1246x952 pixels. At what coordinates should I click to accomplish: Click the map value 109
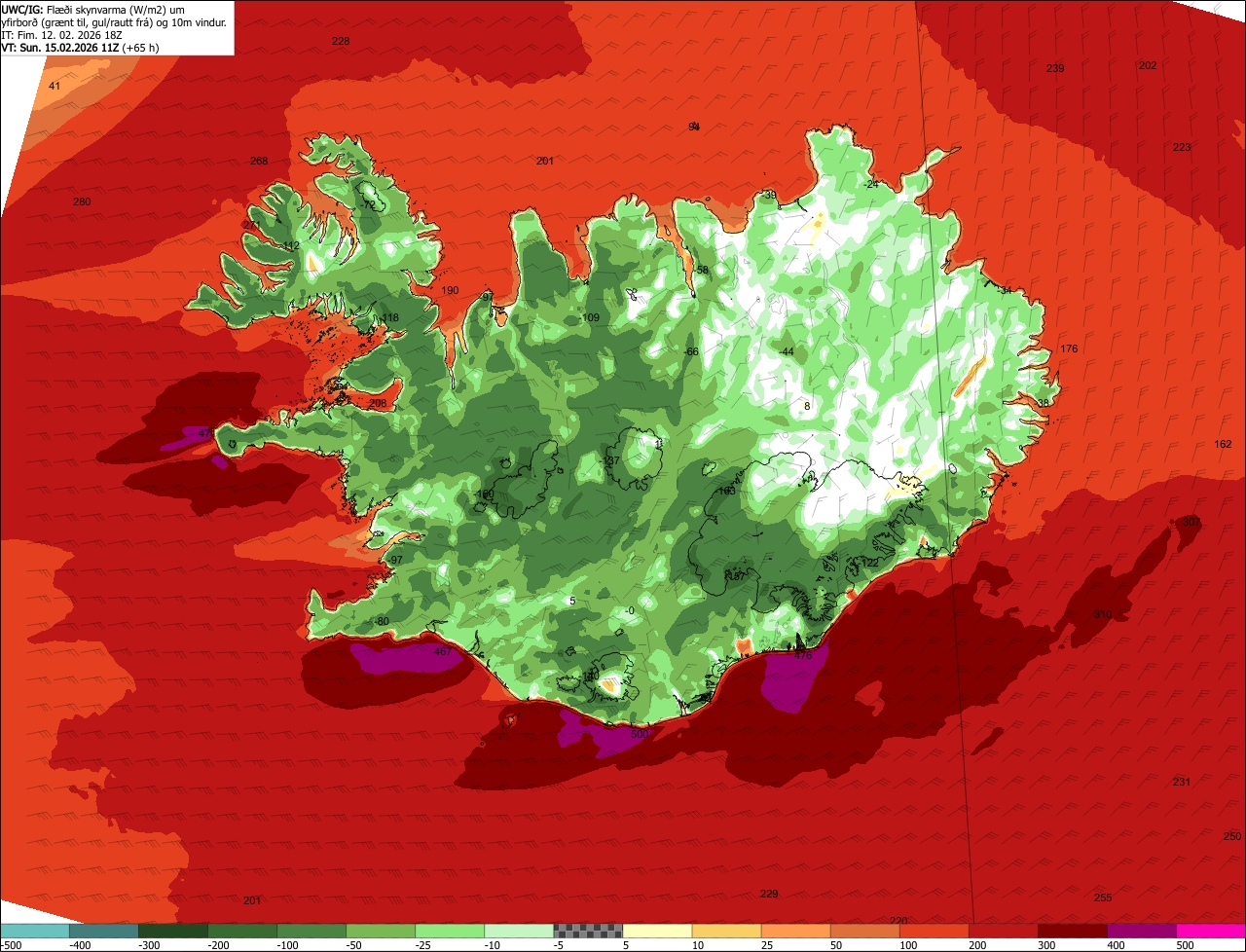(591, 318)
